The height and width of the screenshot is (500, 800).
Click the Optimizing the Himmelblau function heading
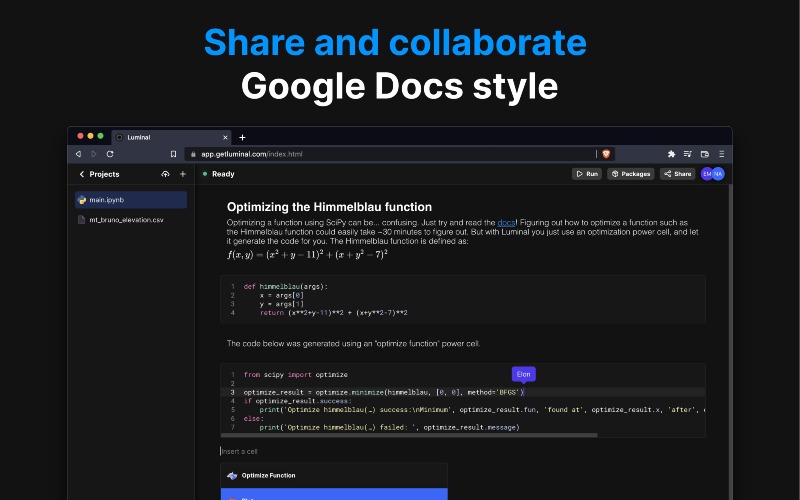point(329,207)
